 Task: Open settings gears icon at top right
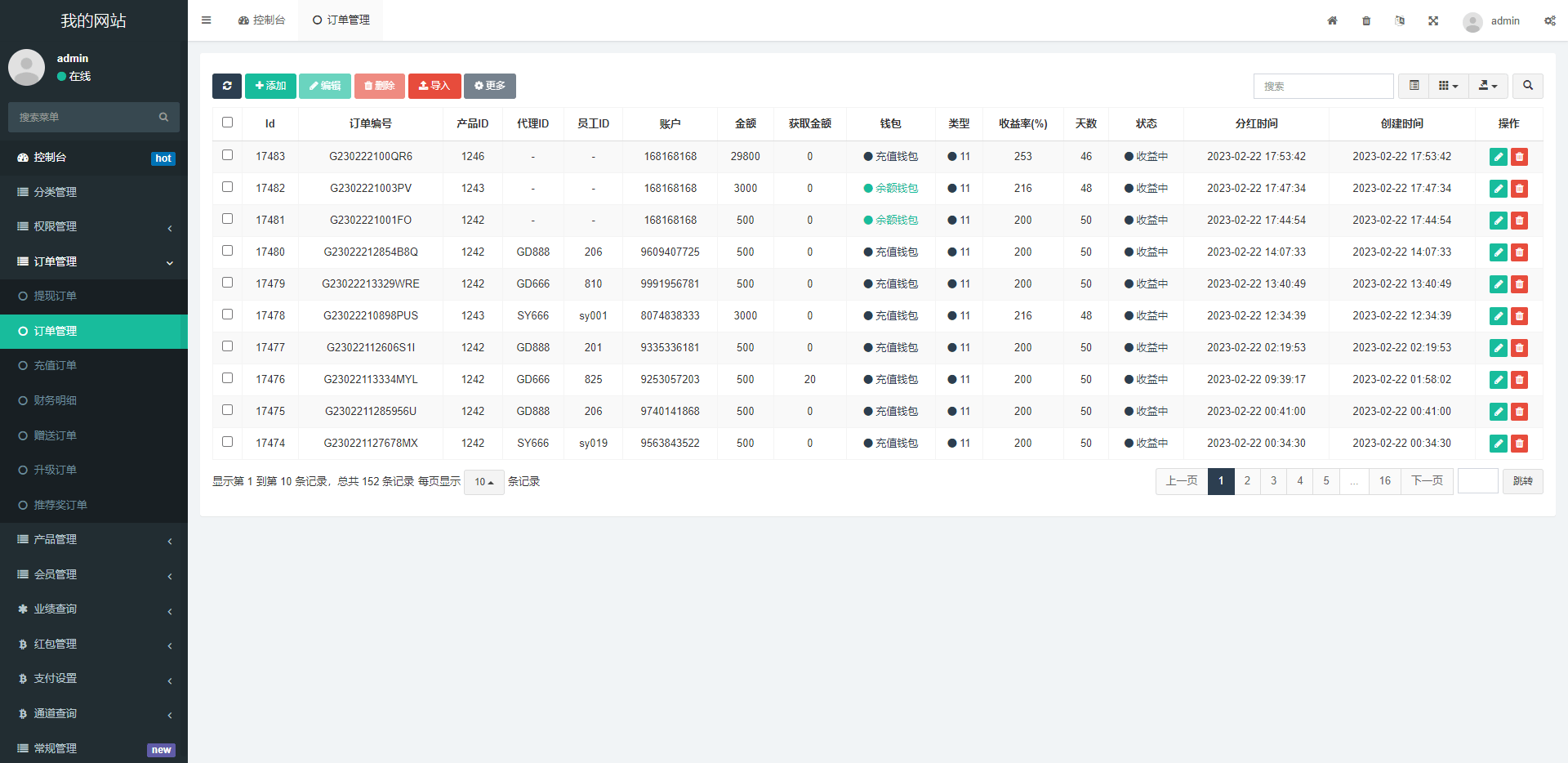click(1549, 20)
